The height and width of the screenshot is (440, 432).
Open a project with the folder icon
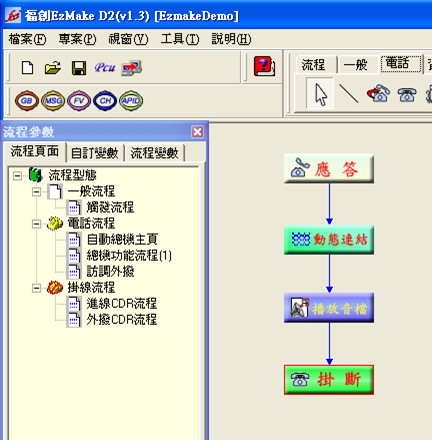click(53, 68)
